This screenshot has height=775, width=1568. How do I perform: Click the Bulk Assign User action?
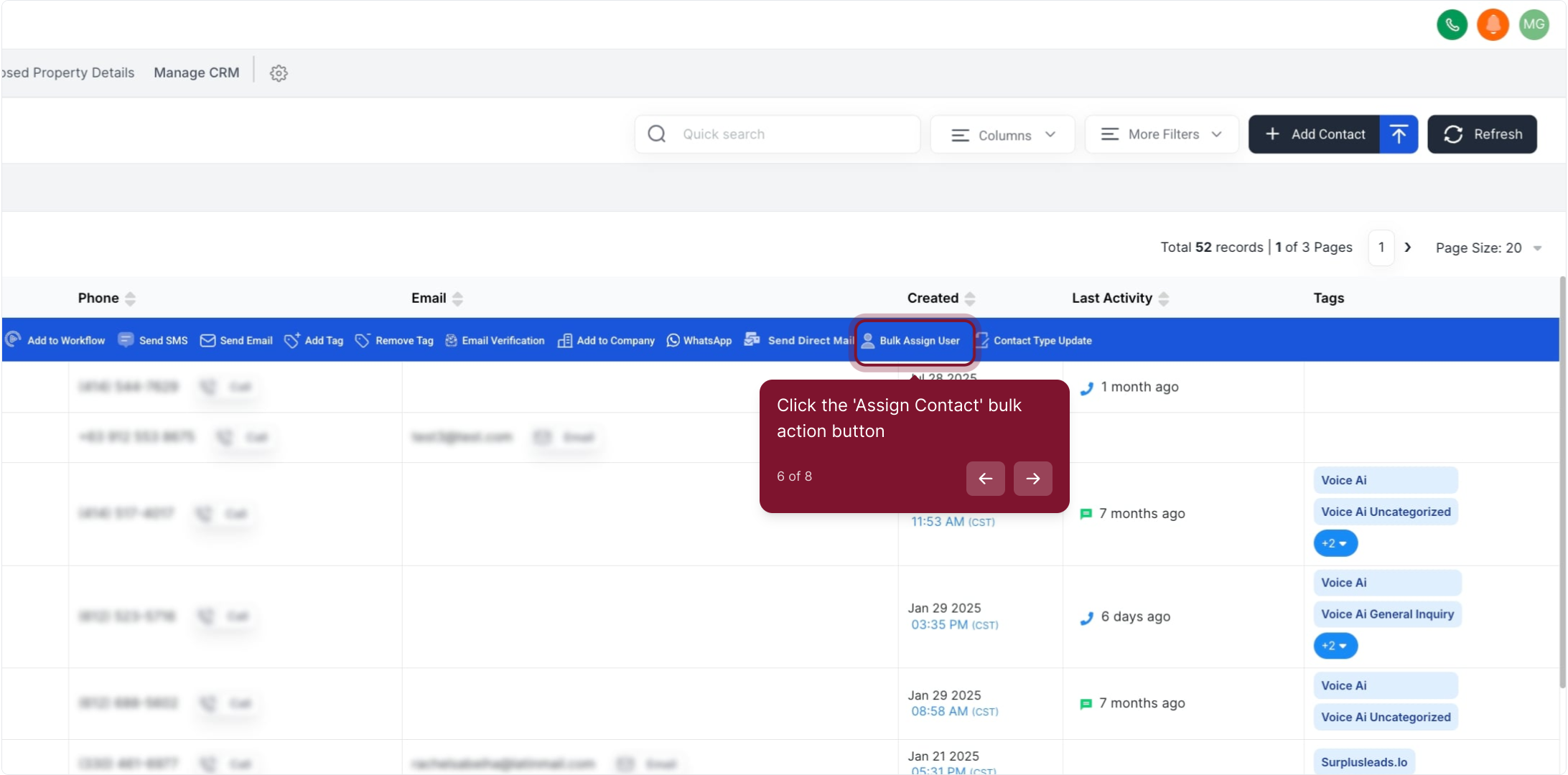tap(912, 341)
